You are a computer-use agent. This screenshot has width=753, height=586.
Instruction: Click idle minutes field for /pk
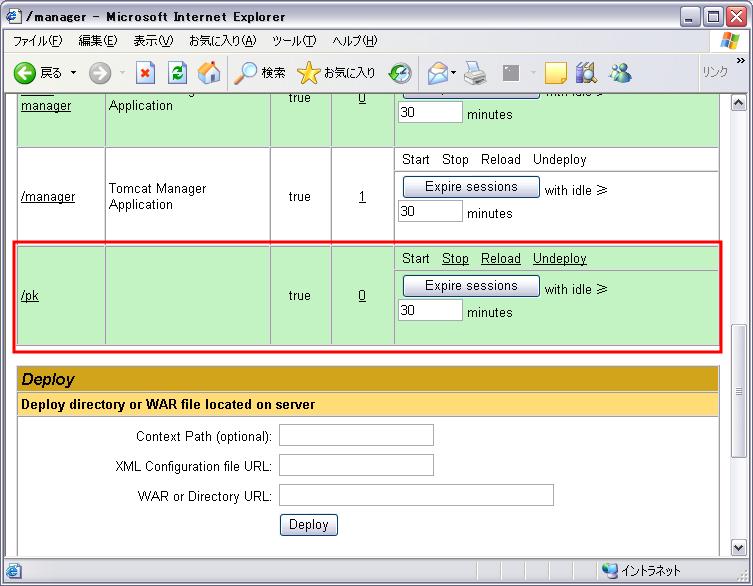coord(430,310)
